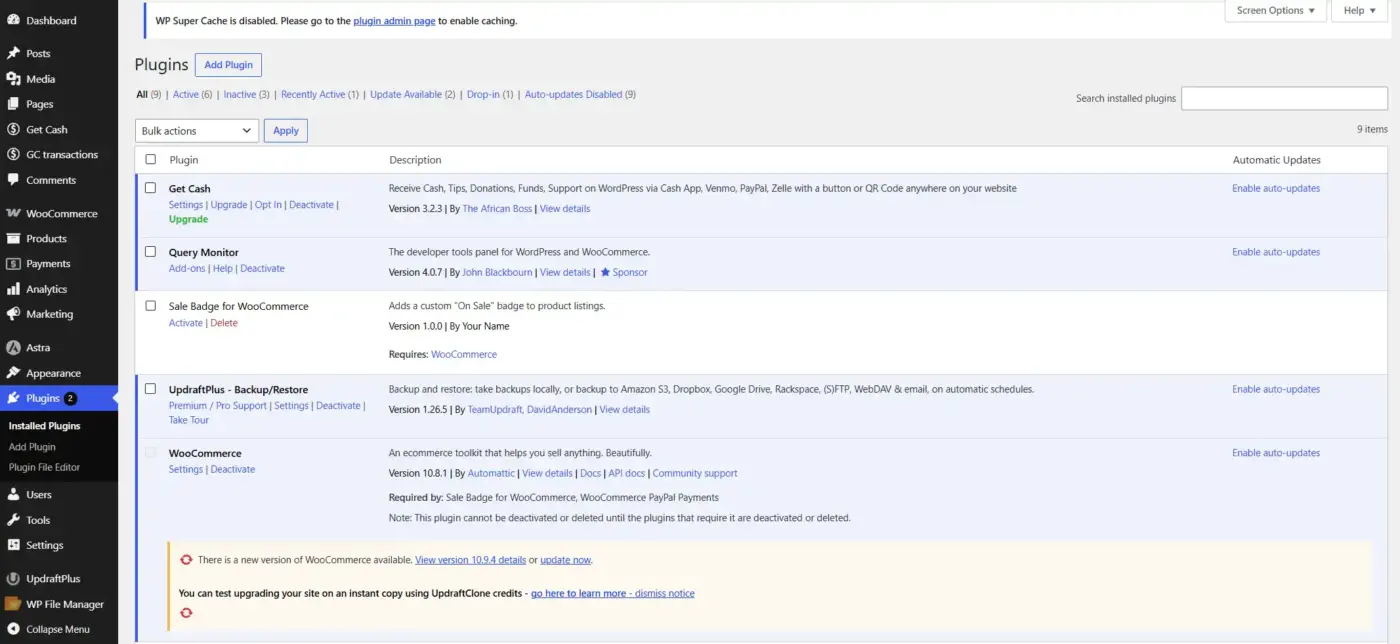Open Plugin File Editor submenu item
The width and height of the screenshot is (1400, 644).
coord(44,467)
